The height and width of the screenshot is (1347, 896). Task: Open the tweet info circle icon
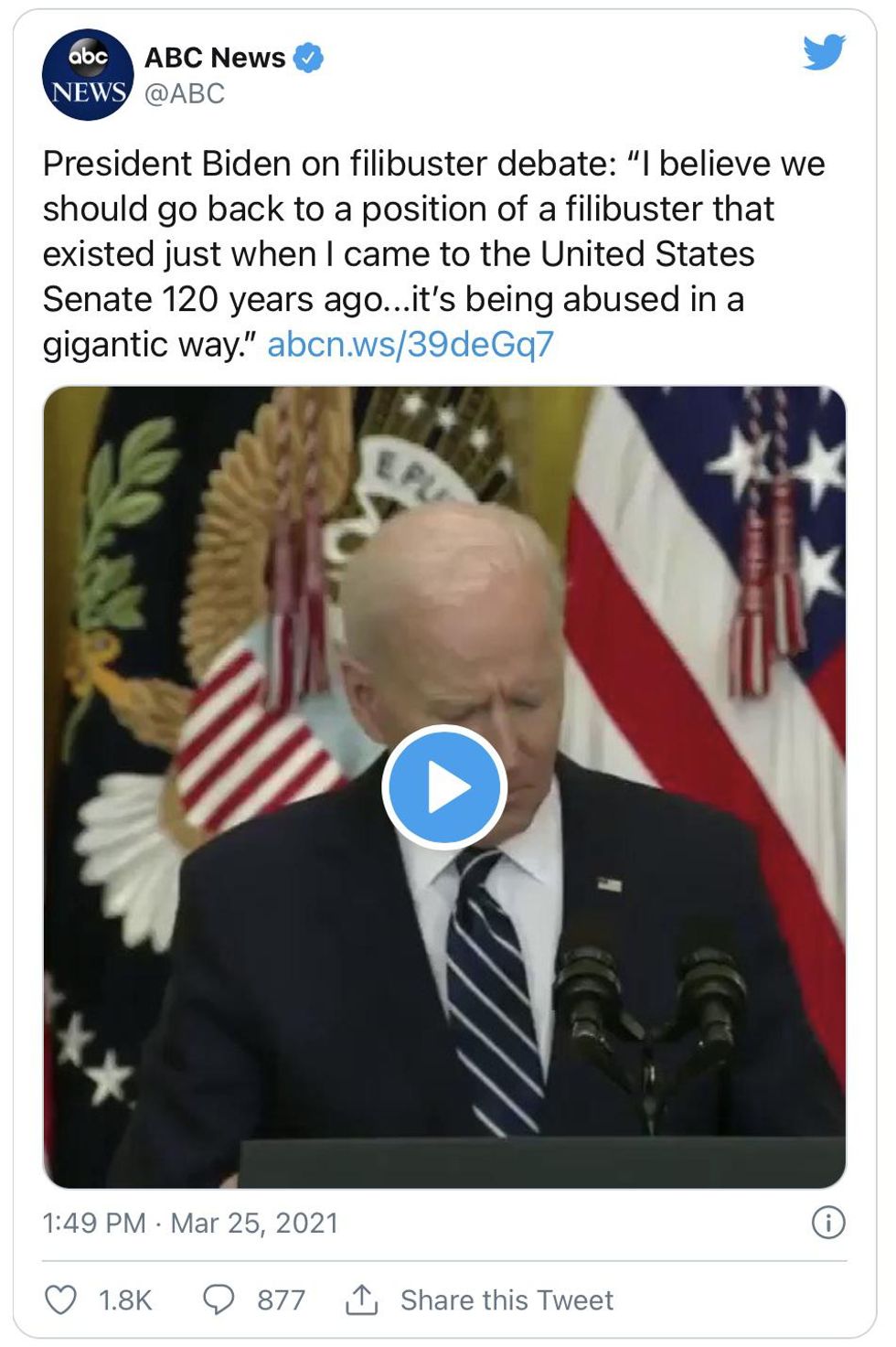tap(828, 1223)
